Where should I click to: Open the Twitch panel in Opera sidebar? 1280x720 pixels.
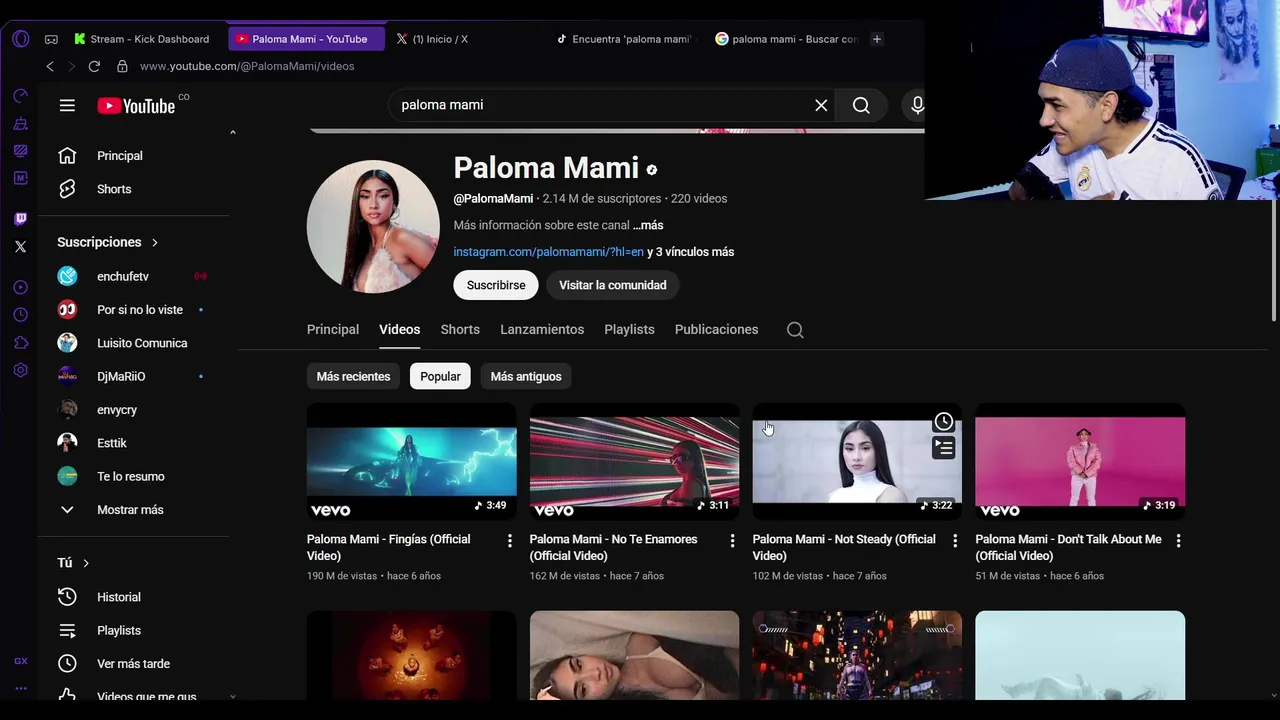click(x=20, y=219)
